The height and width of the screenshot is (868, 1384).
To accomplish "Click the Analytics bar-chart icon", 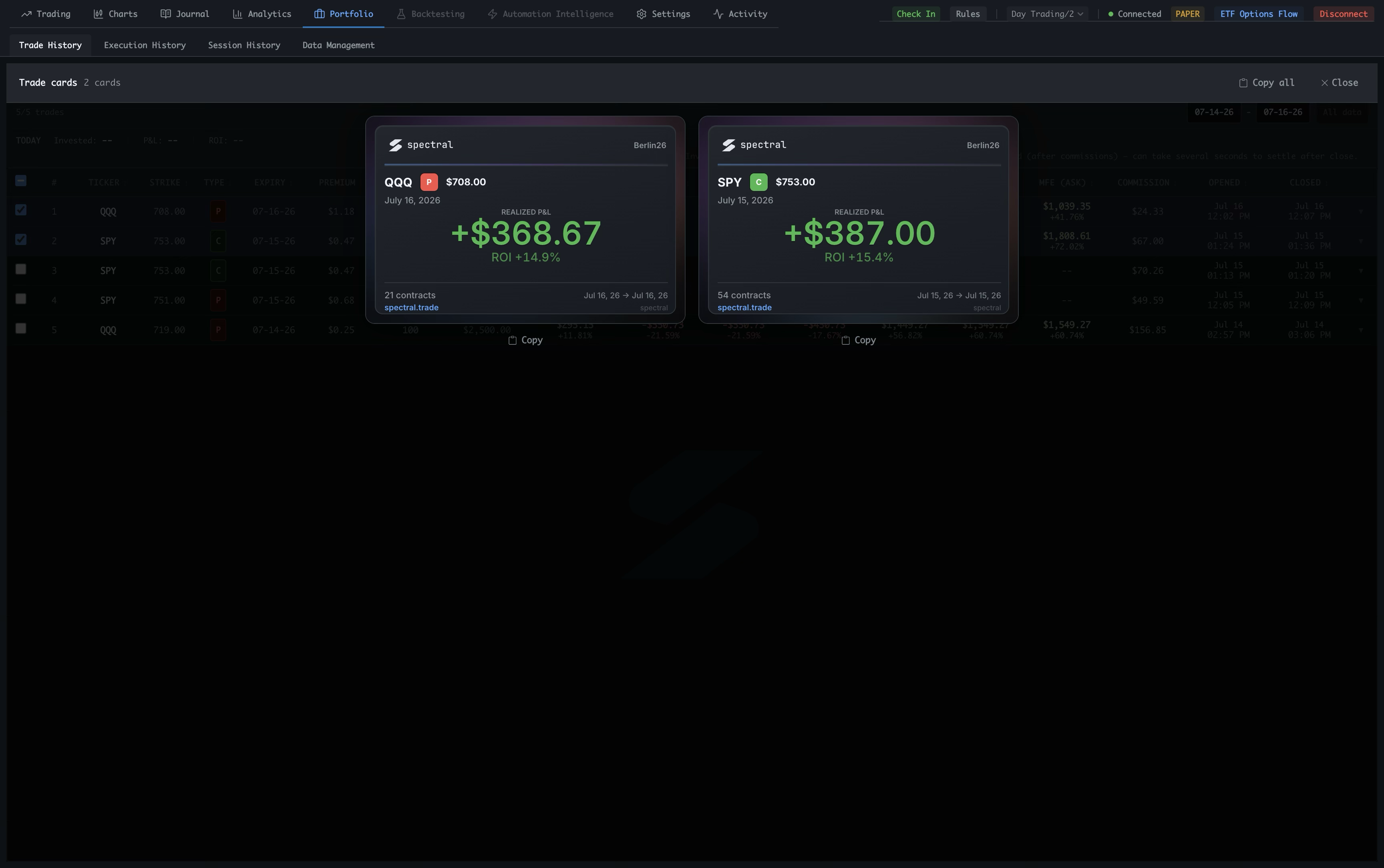I will pos(237,14).
